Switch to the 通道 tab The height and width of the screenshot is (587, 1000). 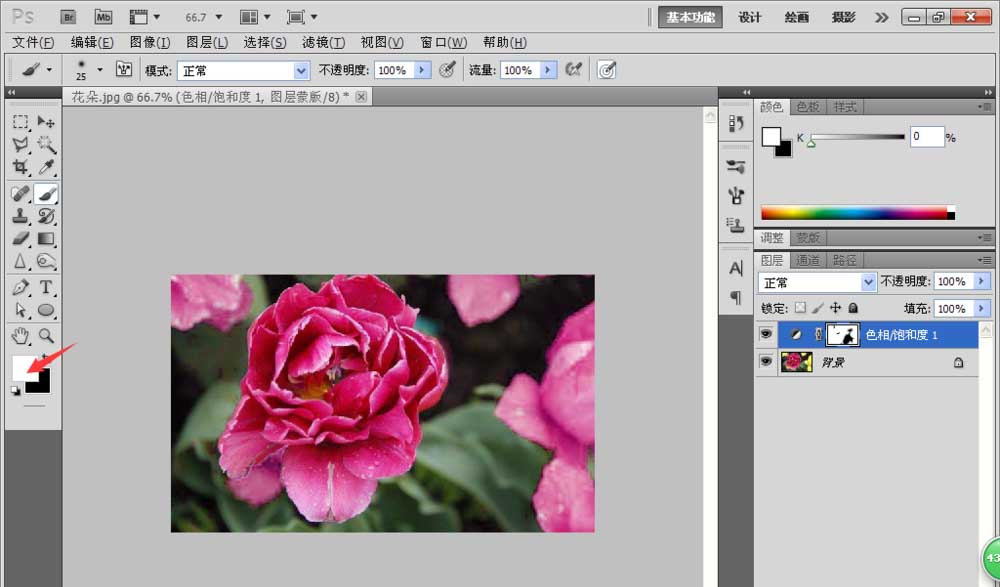tap(808, 260)
